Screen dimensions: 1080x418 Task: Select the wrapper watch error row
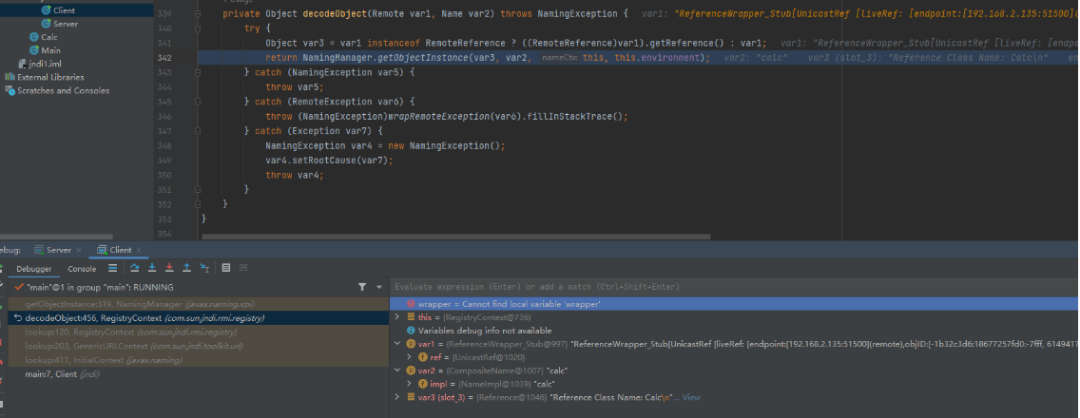coord(734,304)
